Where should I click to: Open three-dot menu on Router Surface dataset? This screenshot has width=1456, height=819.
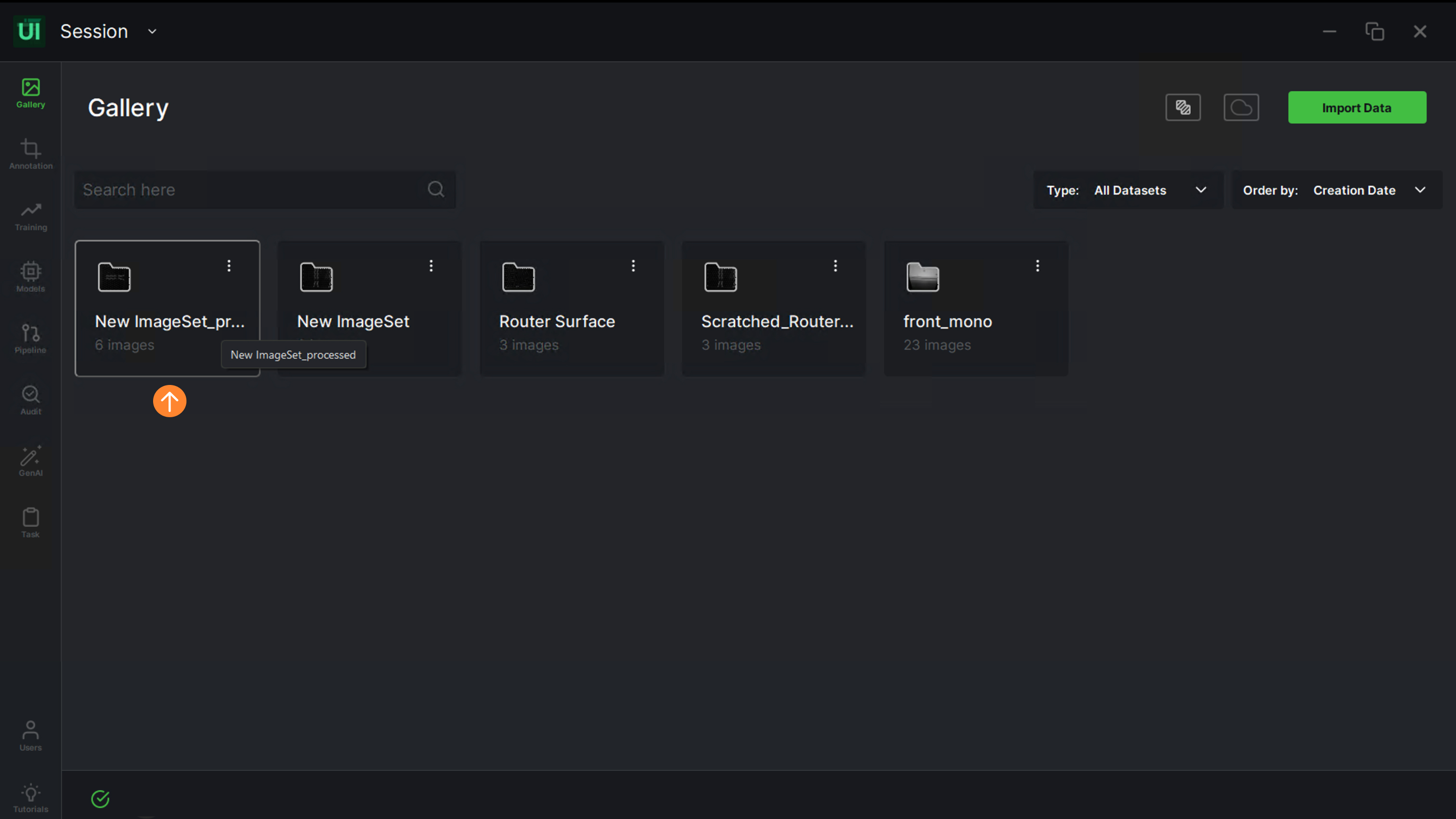click(x=633, y=266)
